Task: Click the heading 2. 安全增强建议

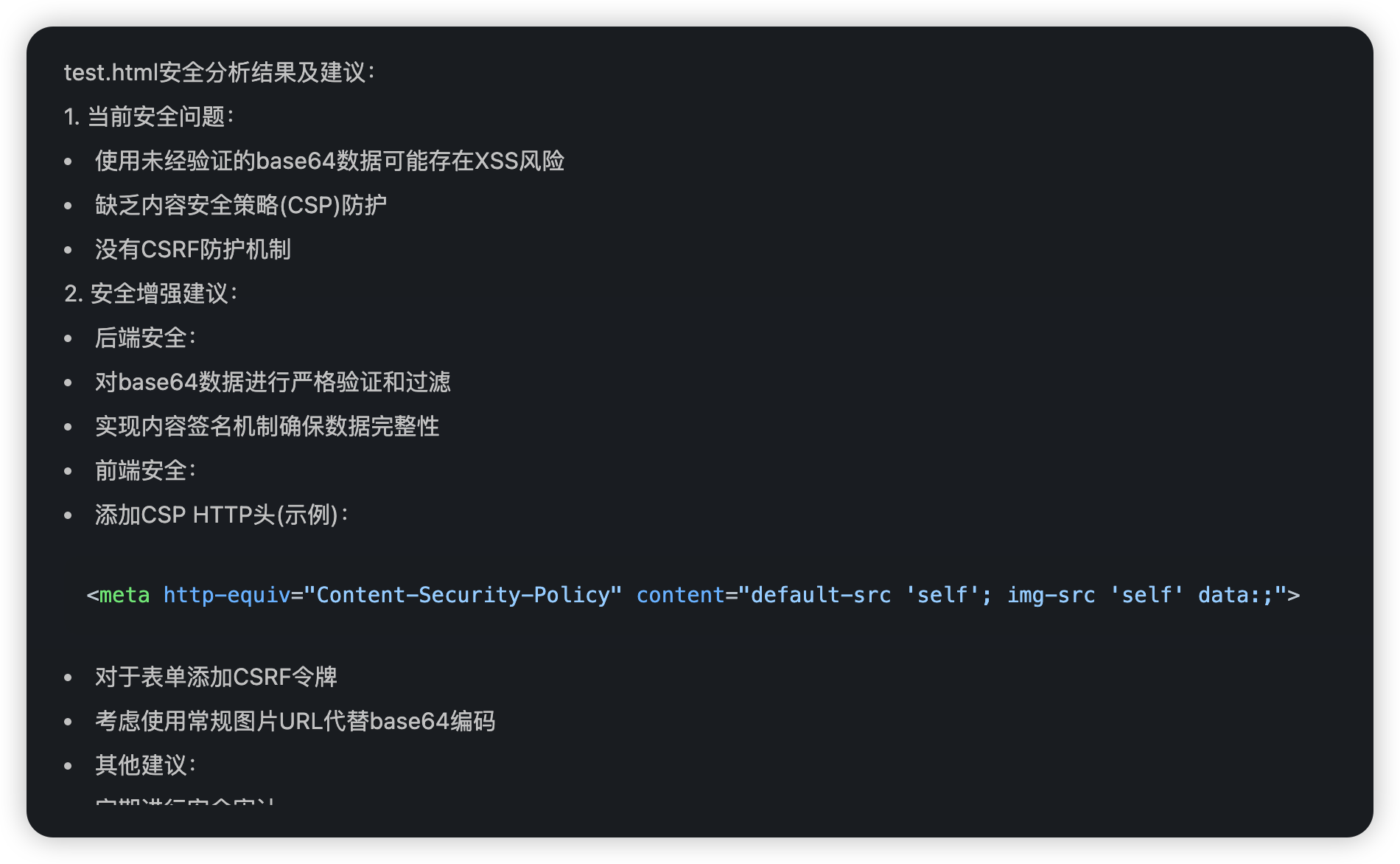Action: coord(150,293)
